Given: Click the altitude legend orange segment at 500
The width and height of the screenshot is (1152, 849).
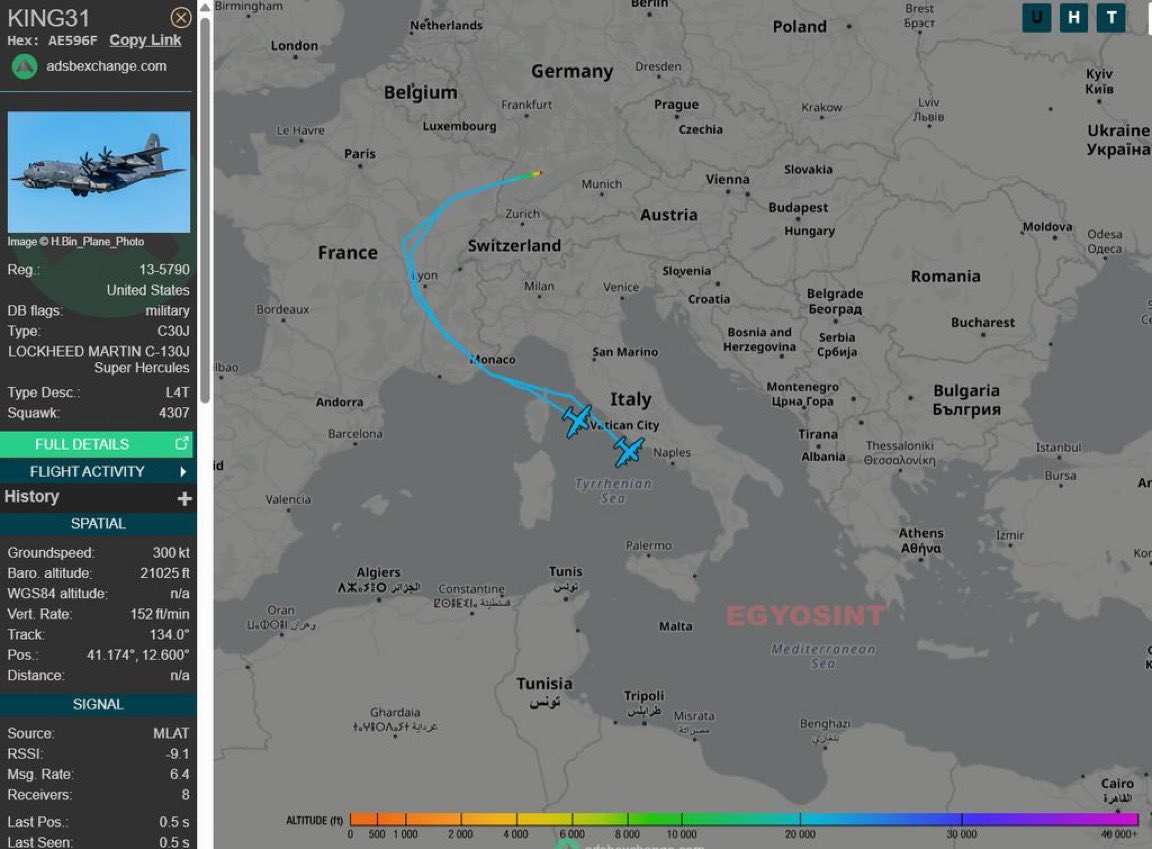Looking at the screenshot, I should [x=377, y=819].
